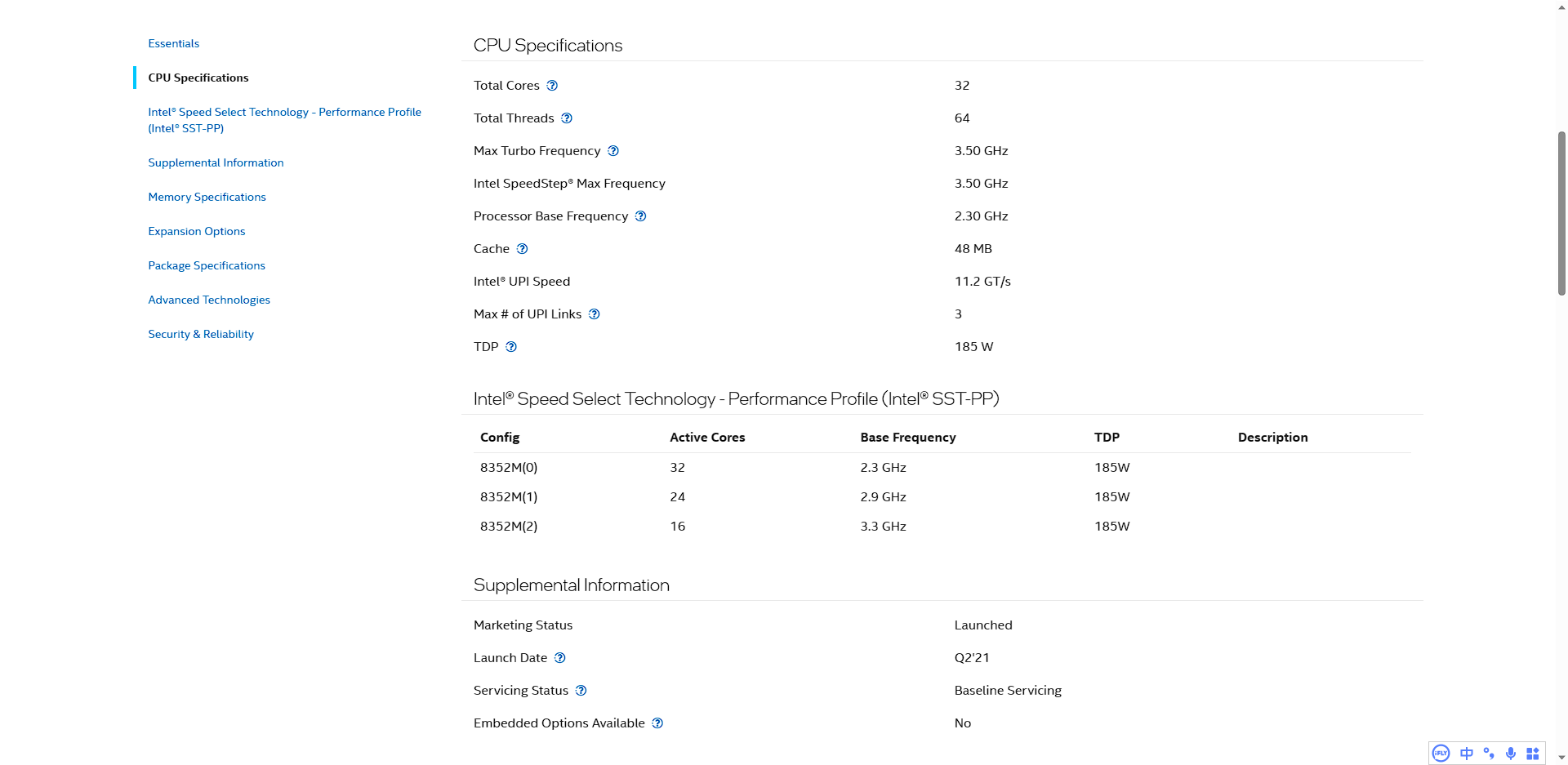Activate voice input microphone in IME bar
This screenshot has width=1568, height=765.
coord(1511,754)
